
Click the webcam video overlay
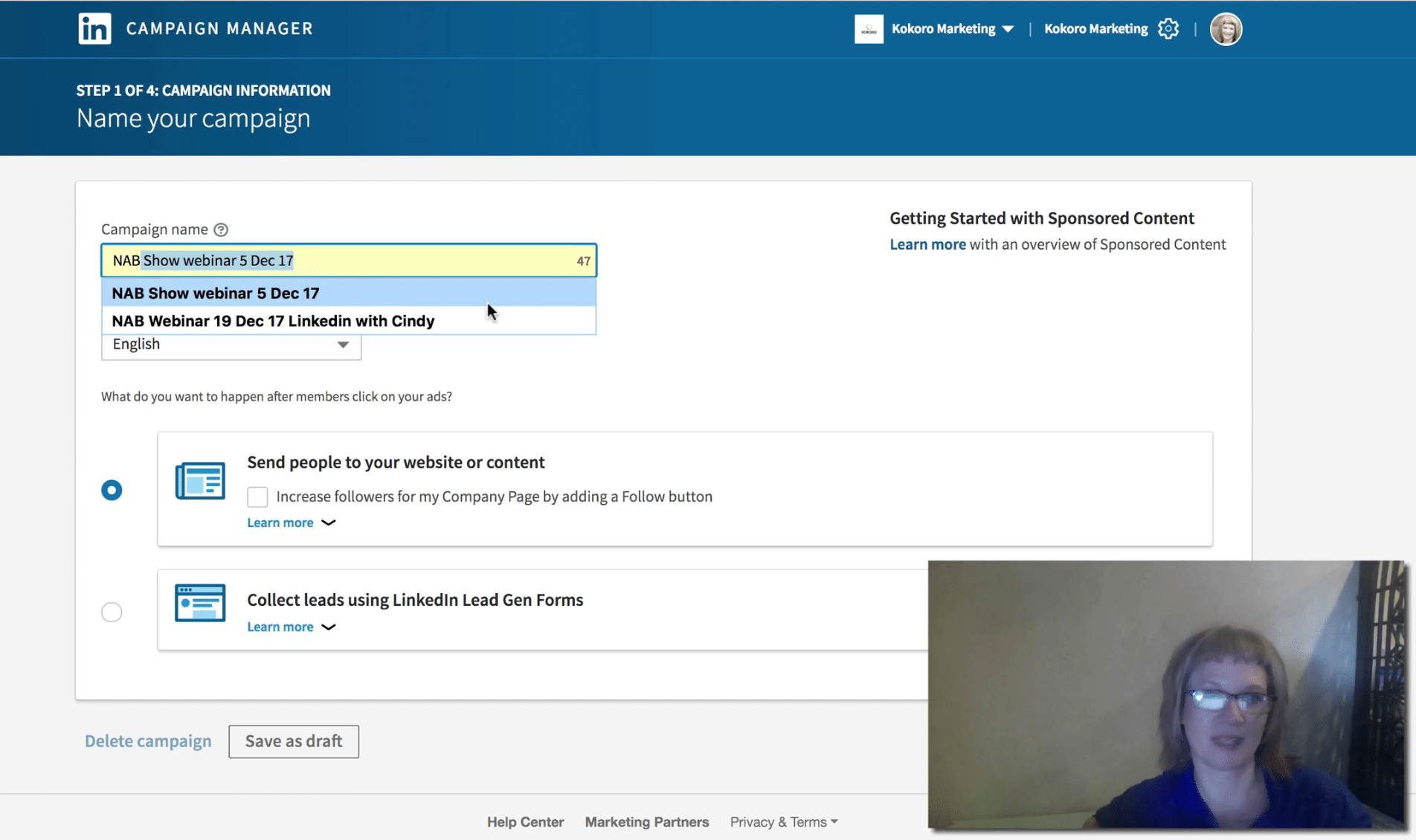click(1166, 694)
